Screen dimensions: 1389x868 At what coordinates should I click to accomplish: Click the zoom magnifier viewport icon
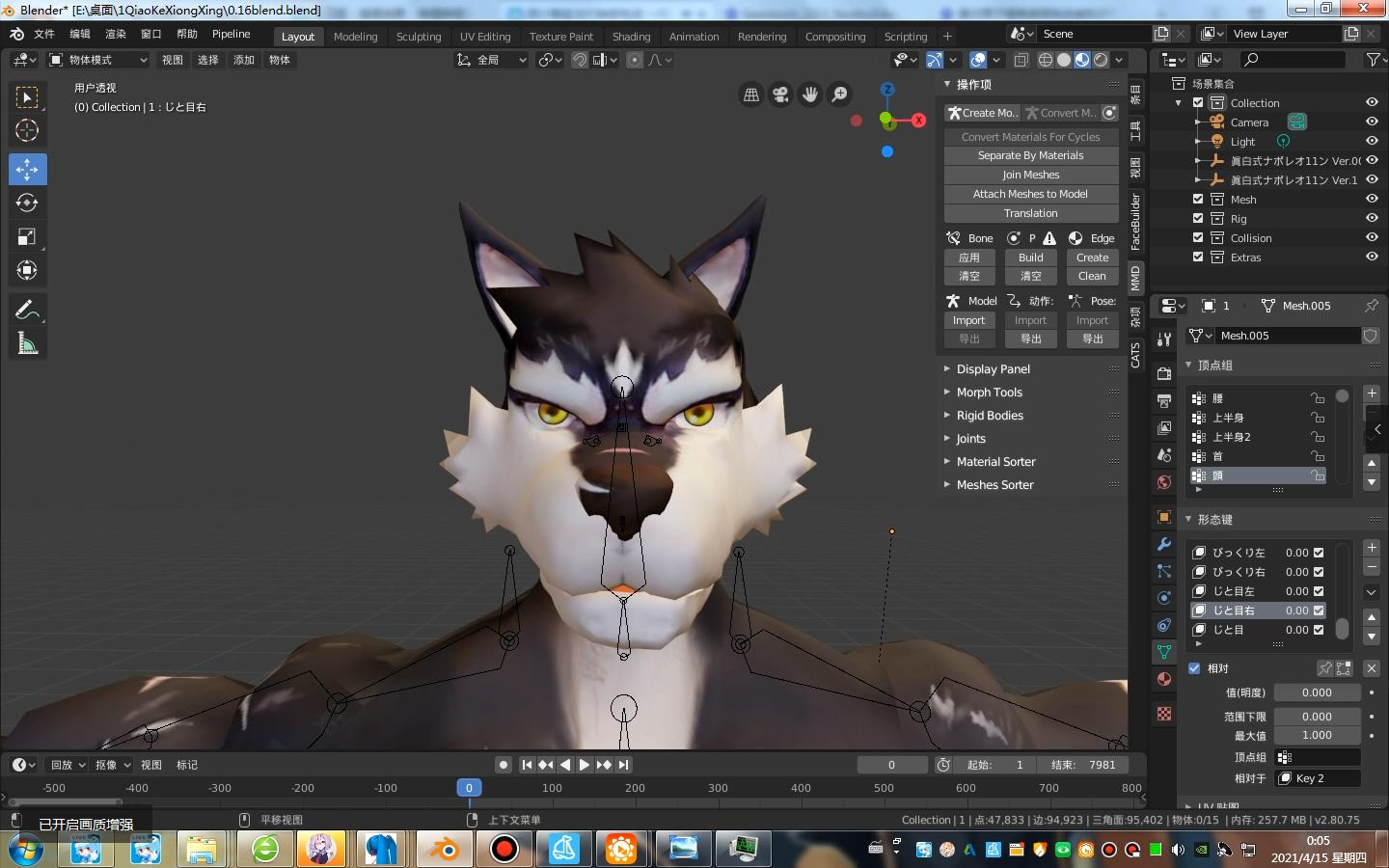(x=840, y=95)
